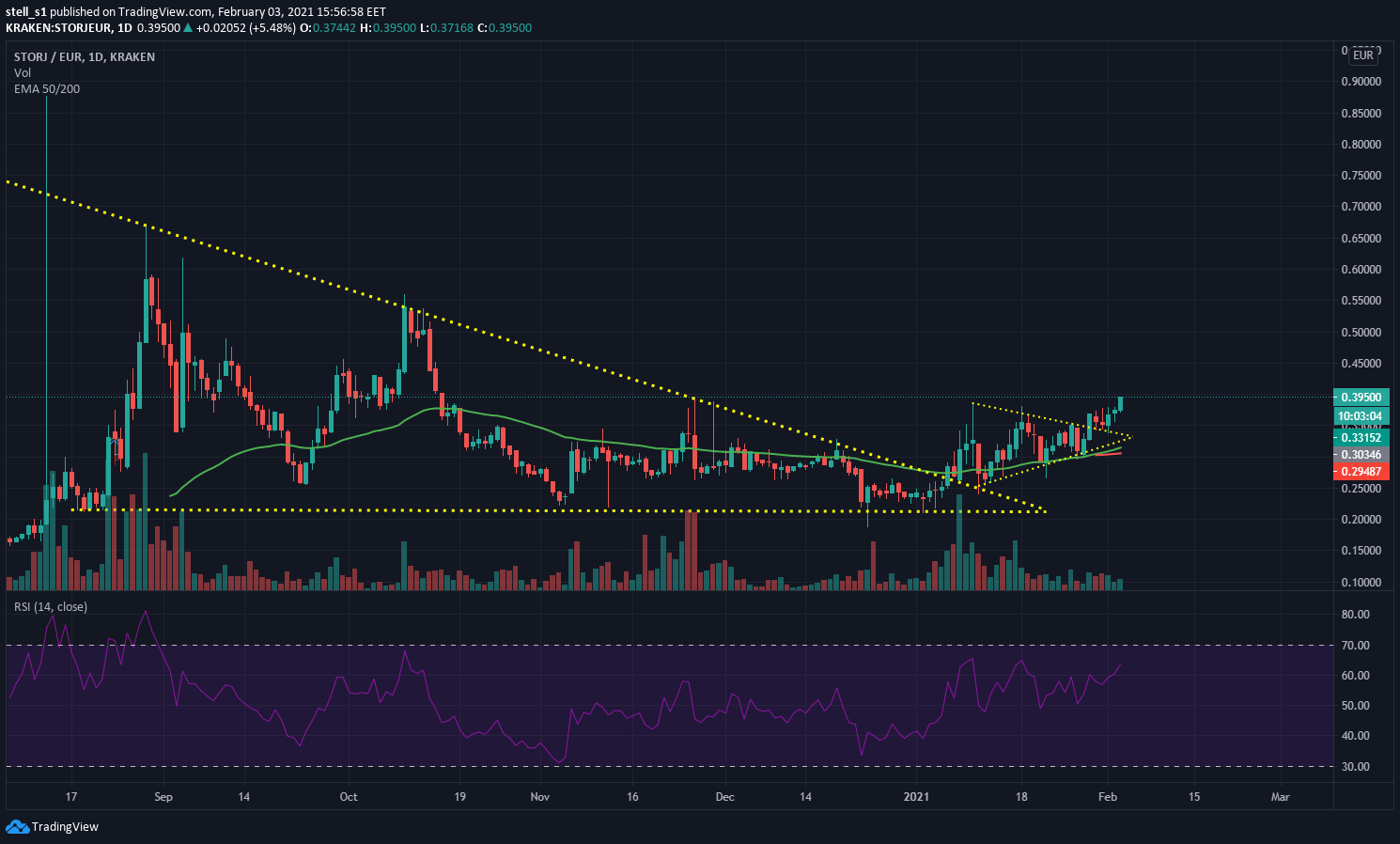Click the 0.85000 price axis label
Screen dimensions: 1400x844
point(1361,114)
